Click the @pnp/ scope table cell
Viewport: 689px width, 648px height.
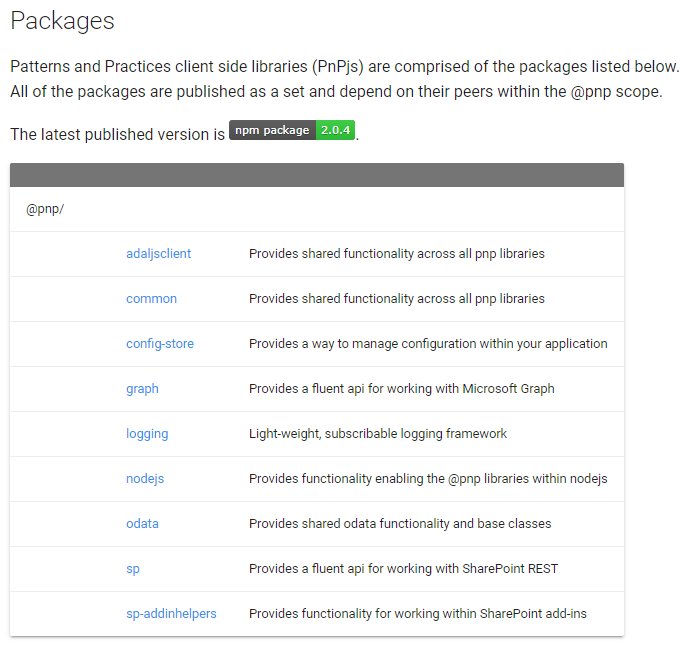(45, 209)
